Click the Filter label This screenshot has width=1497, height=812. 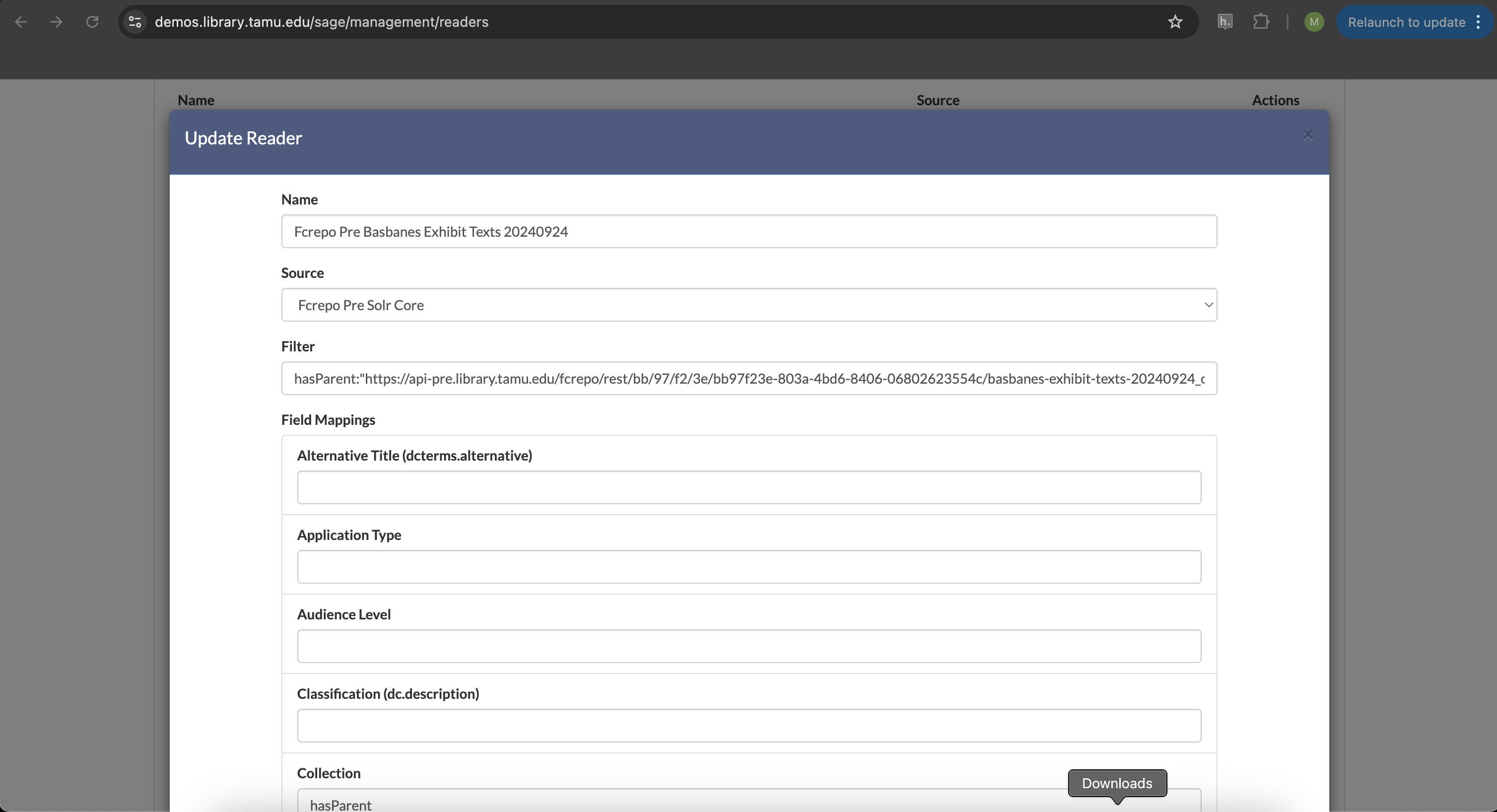point(298,346)
